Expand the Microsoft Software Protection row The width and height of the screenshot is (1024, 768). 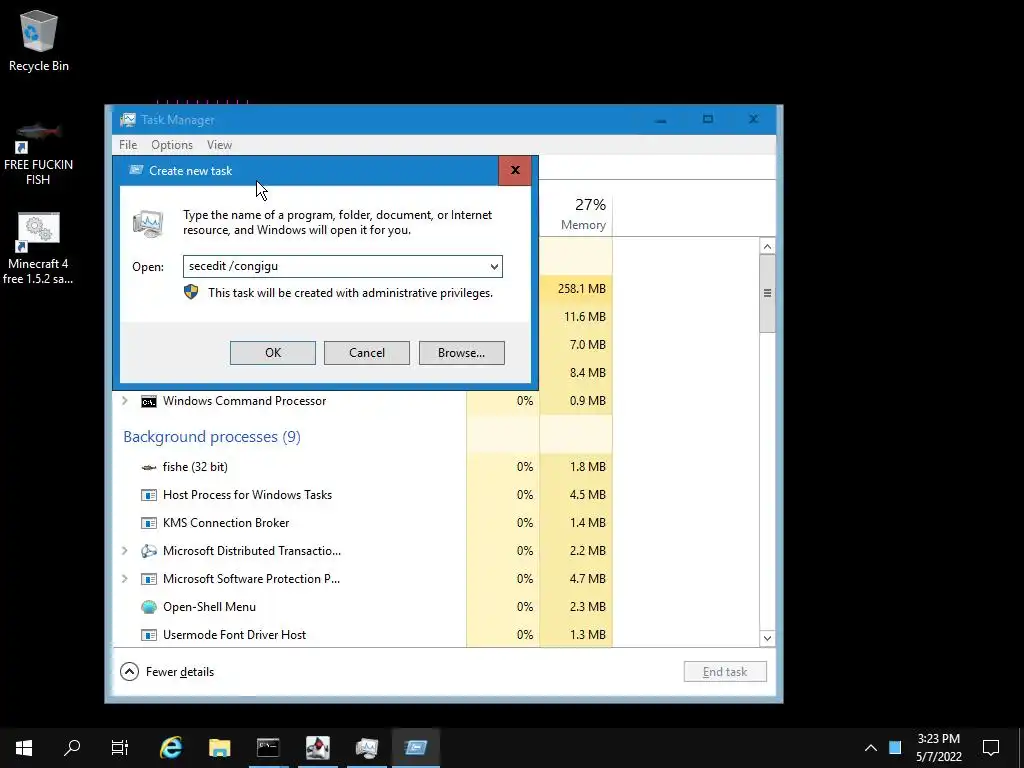pos(125,579)
